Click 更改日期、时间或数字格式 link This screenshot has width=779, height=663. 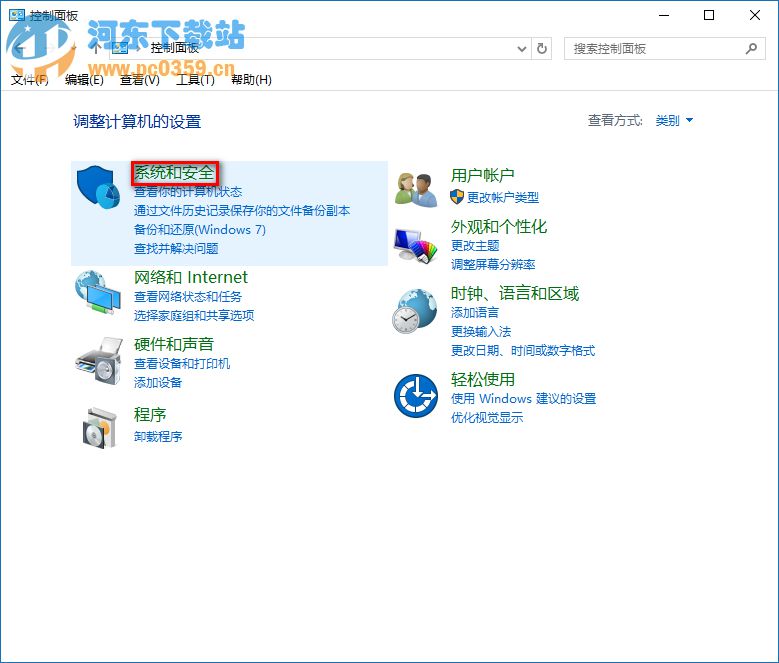(523, 351)
